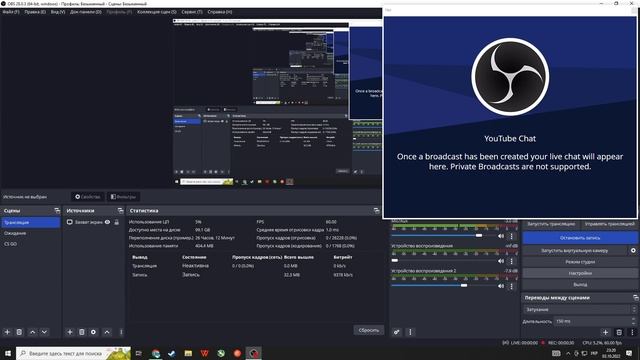640x360 pixels.
Task: Undock the Scene Transitions panel
Action: coord(635,298)
